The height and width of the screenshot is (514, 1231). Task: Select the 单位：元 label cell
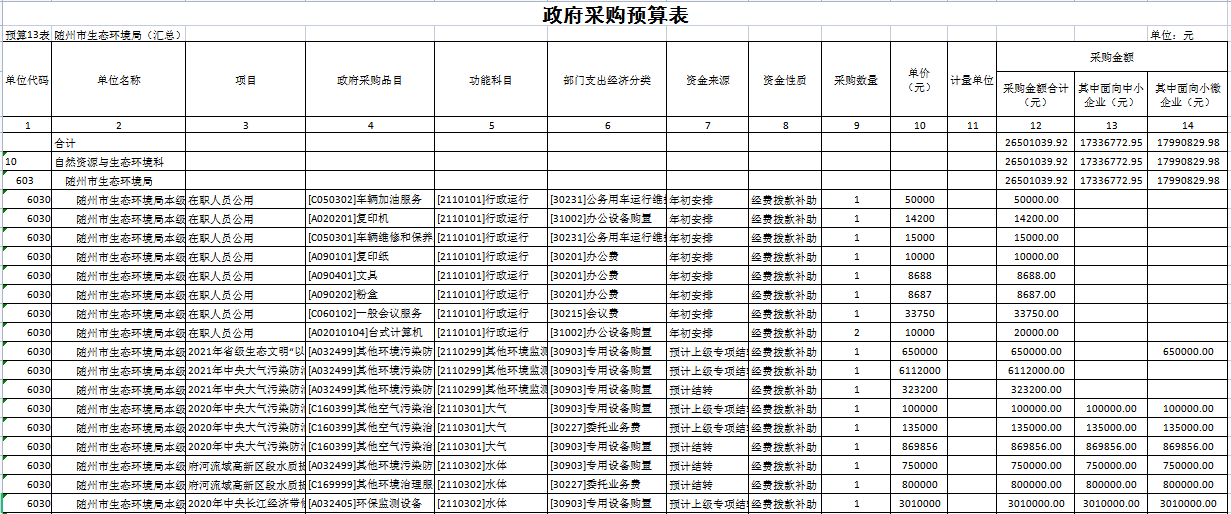coord(1171,35)
